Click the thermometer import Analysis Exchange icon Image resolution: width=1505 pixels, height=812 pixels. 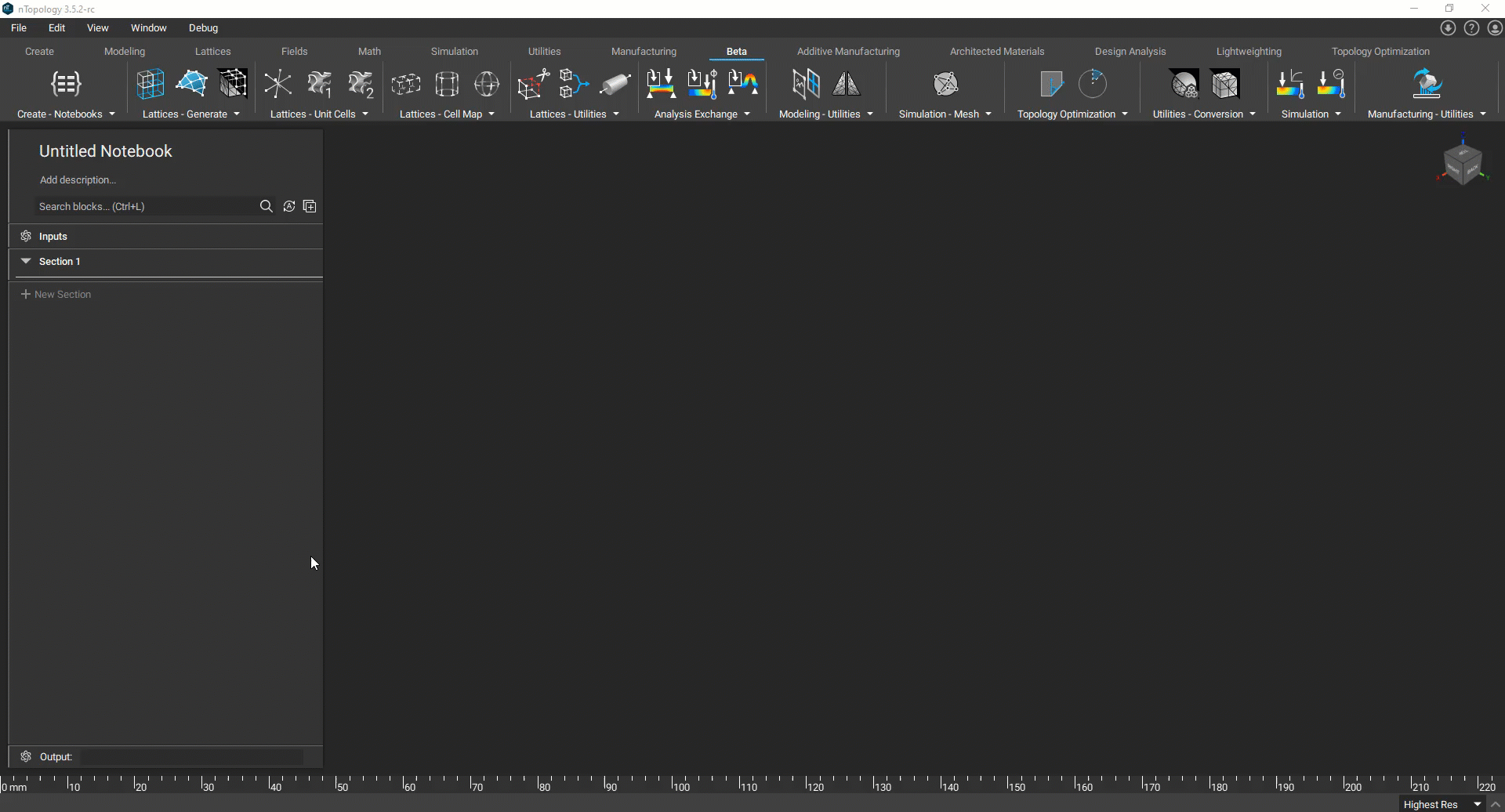pos(702,84)
